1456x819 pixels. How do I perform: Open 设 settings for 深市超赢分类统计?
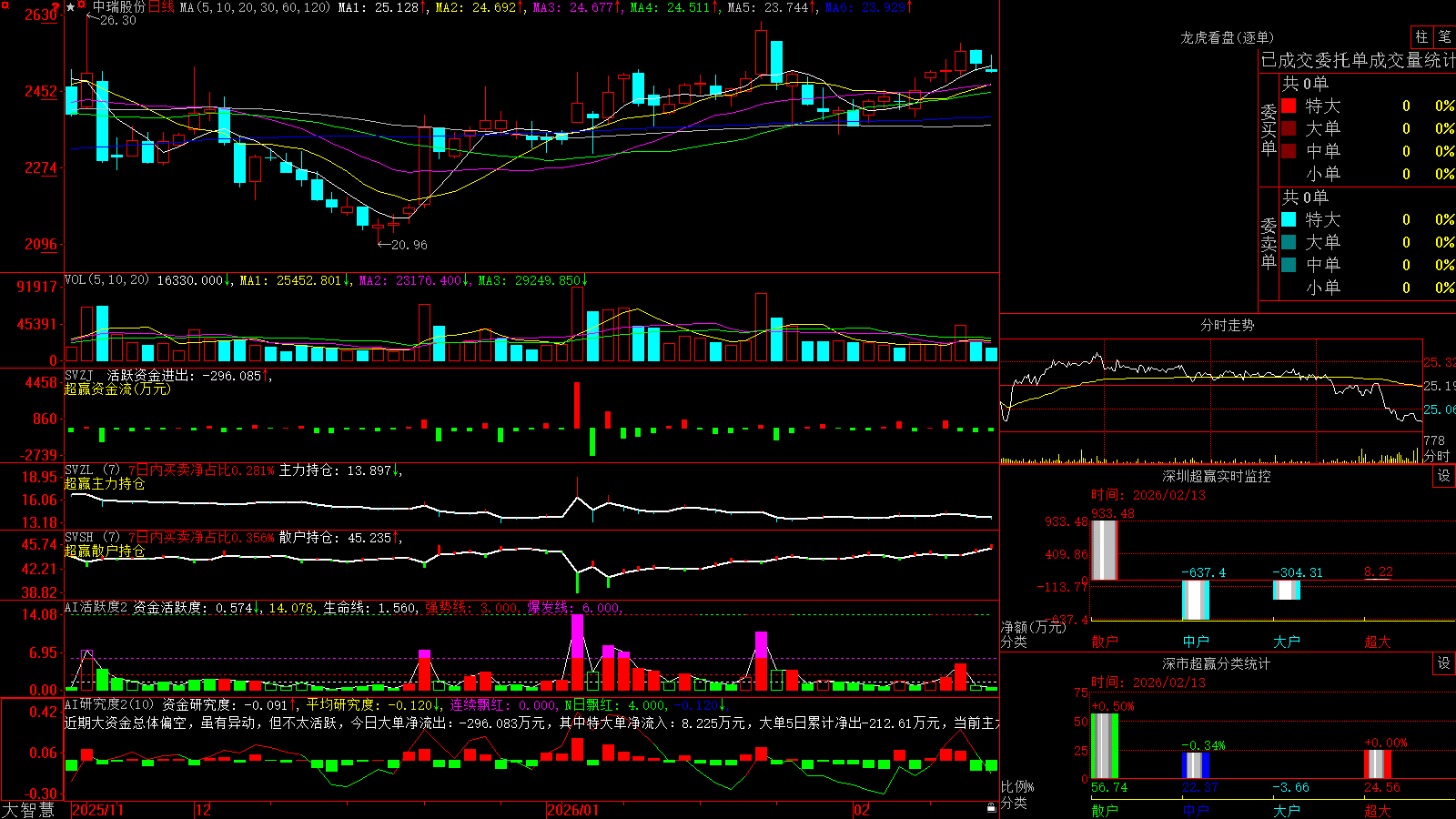tap(1444, 663)
